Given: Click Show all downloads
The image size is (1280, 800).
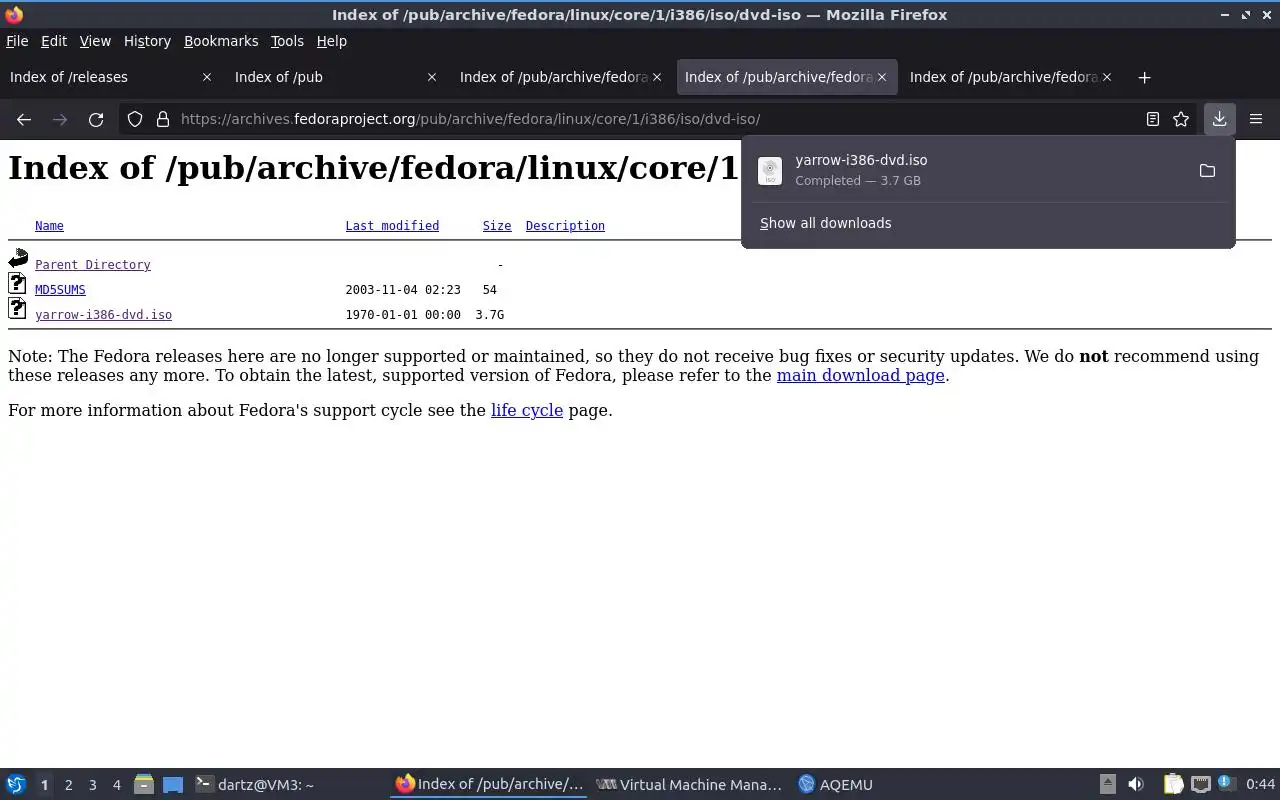Looking at the screenshot, I should (825, 223).
